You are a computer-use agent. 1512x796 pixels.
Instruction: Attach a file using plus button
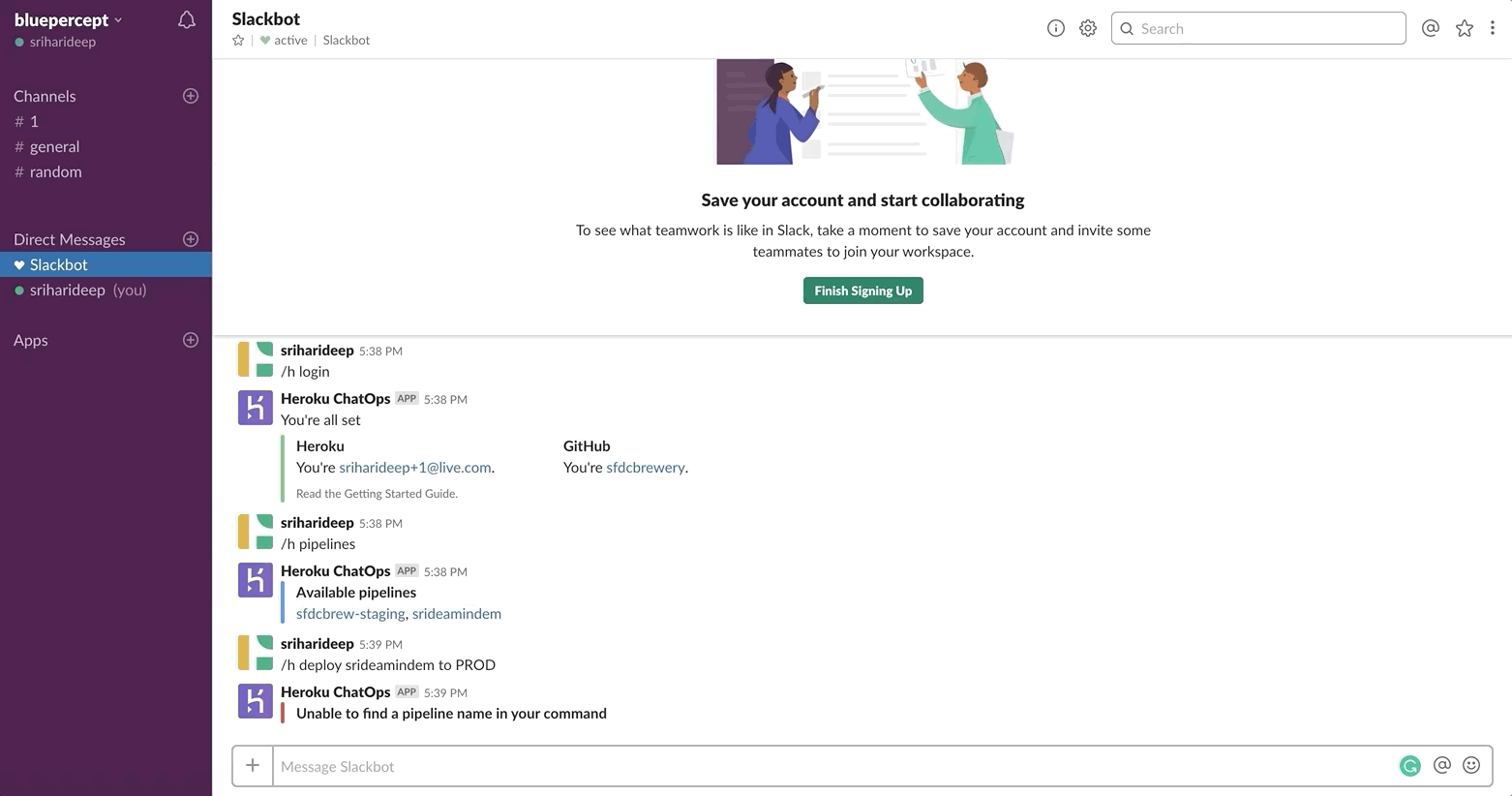click(x=253, y=766)
